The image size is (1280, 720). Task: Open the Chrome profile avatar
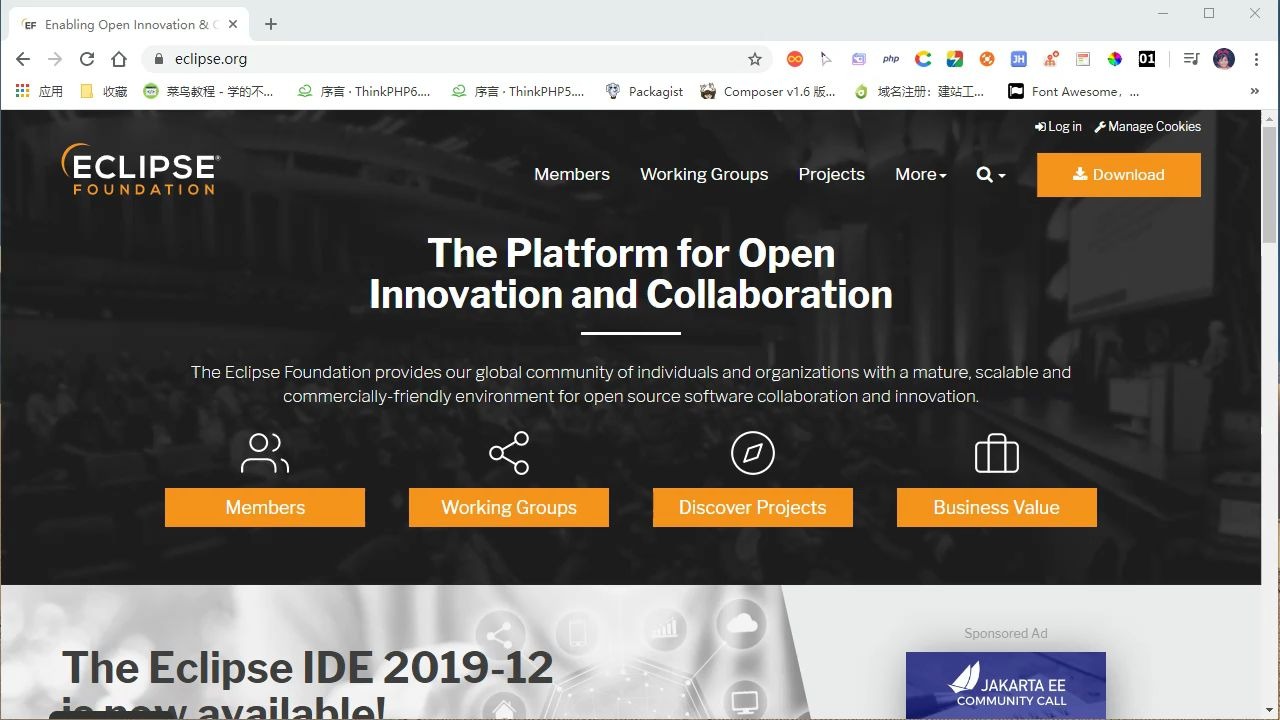1224,59
